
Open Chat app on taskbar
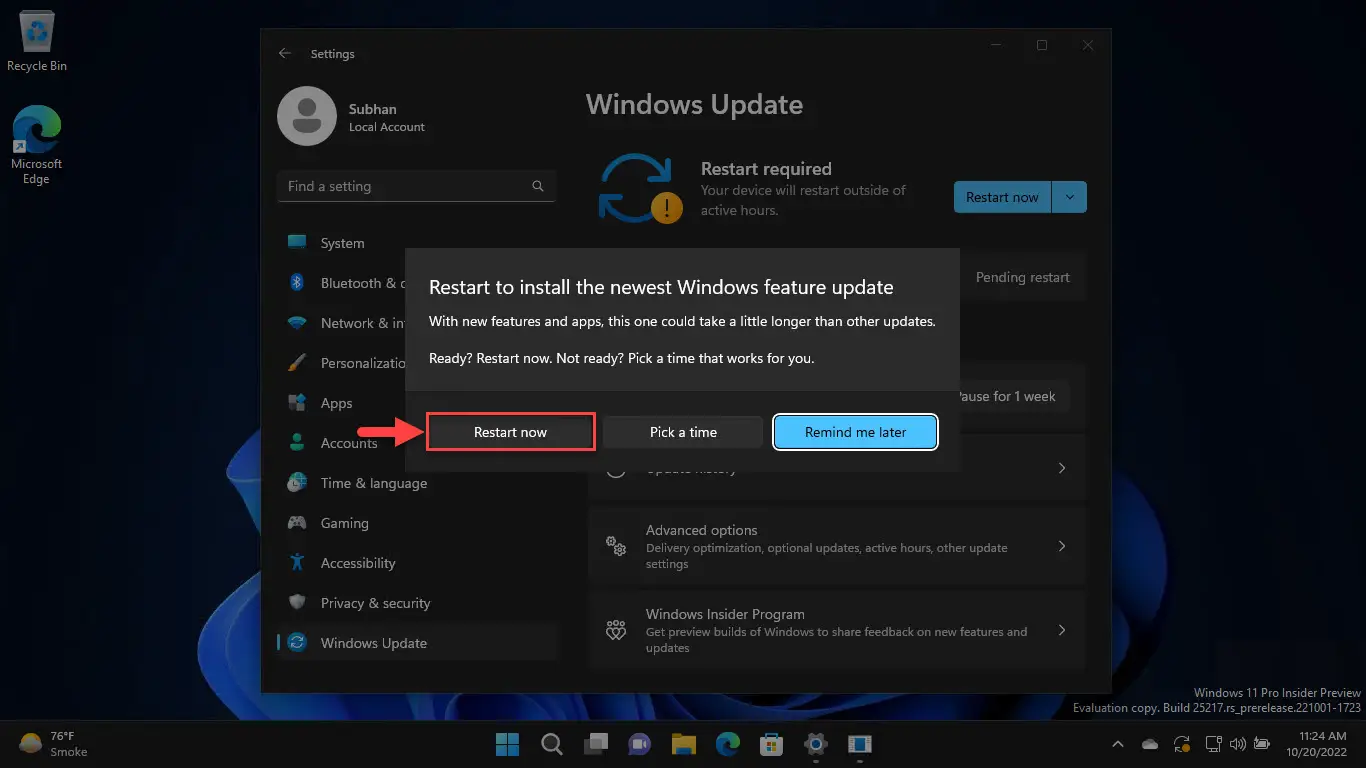click(x=640, y=744)
